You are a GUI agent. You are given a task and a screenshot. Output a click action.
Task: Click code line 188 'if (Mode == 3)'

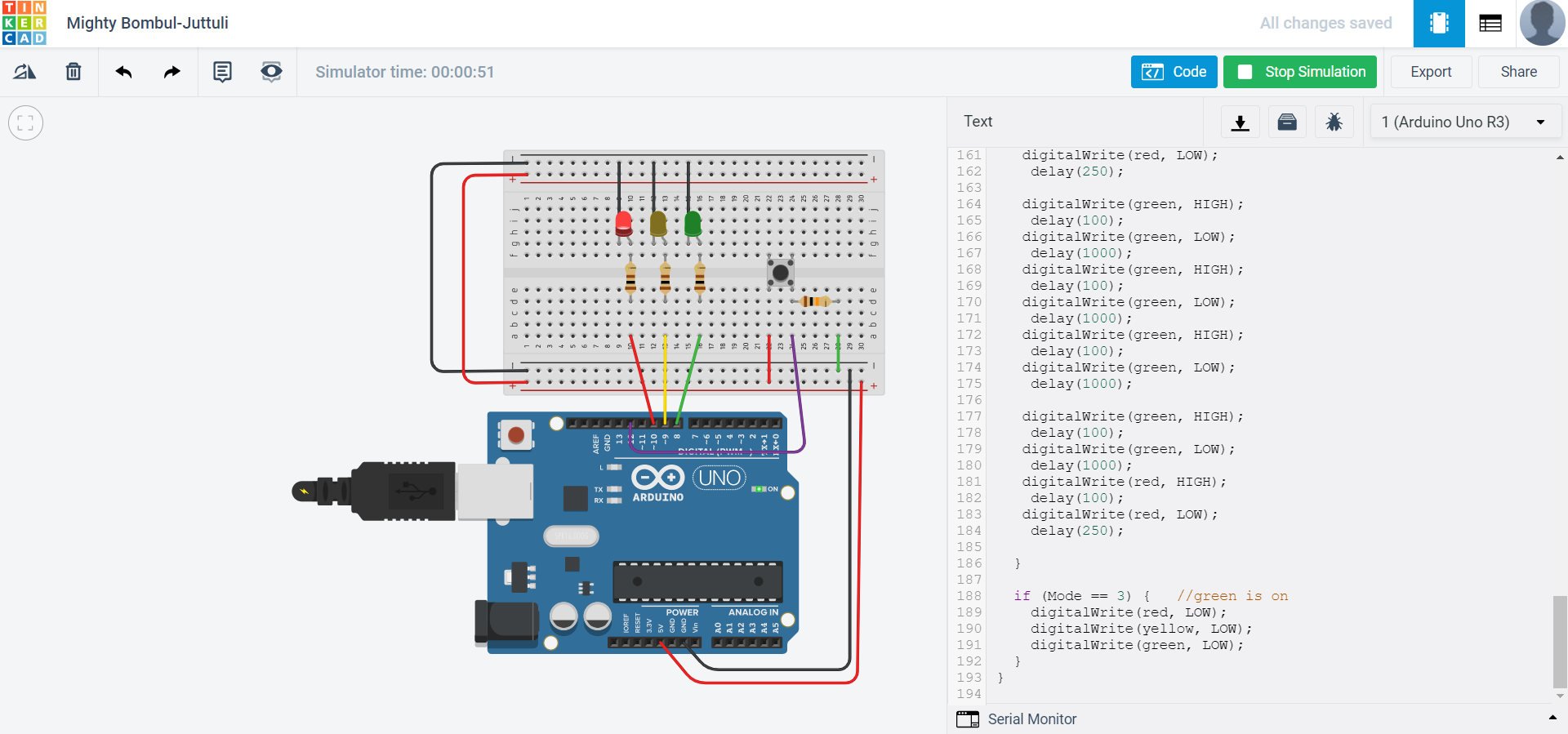pyautogui.click(x=1082, y=596)
